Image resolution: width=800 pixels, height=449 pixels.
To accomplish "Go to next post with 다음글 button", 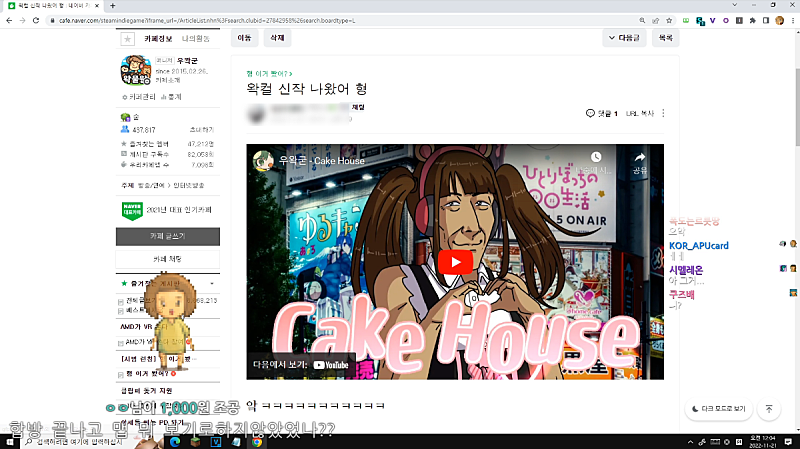I will (624, 38).
